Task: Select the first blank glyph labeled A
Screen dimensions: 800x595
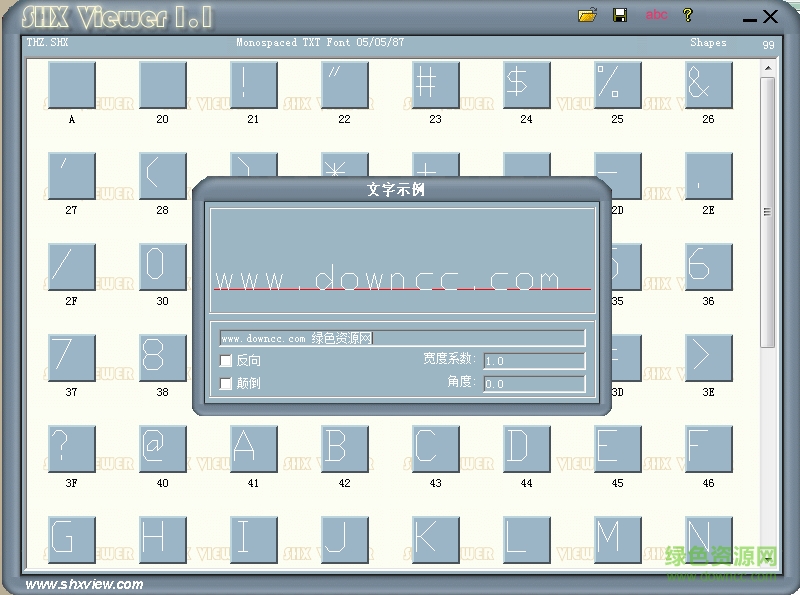Action: coord(72,85)
